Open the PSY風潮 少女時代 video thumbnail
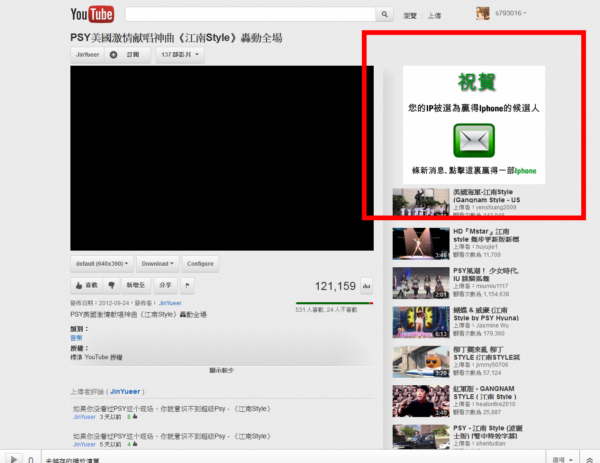The width and height of the screenshot is (600, 463). (x=421, y=283)
